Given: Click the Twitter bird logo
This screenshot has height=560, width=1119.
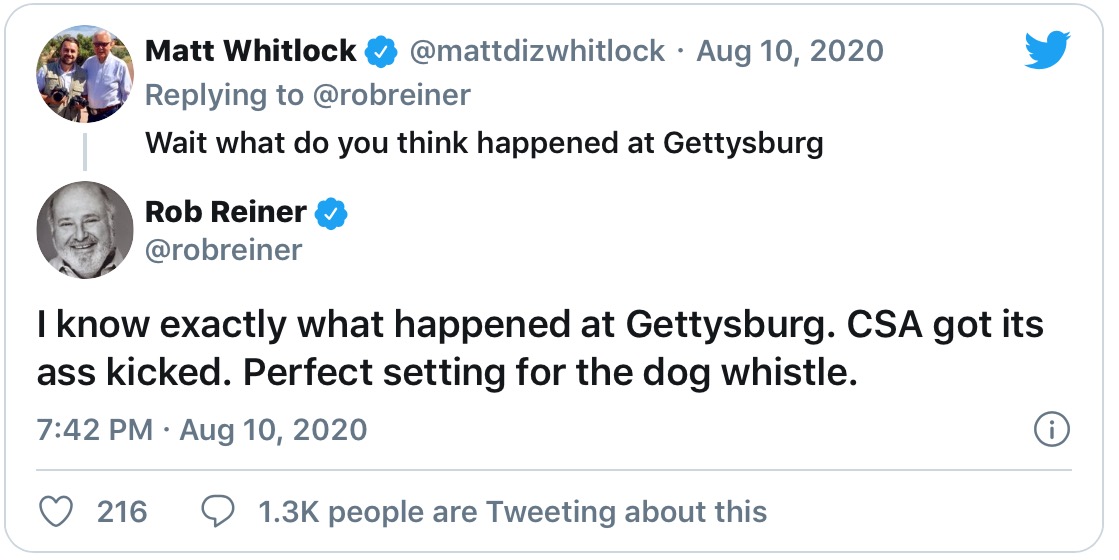Looking at the screenshot, I should click(1047, 50).
